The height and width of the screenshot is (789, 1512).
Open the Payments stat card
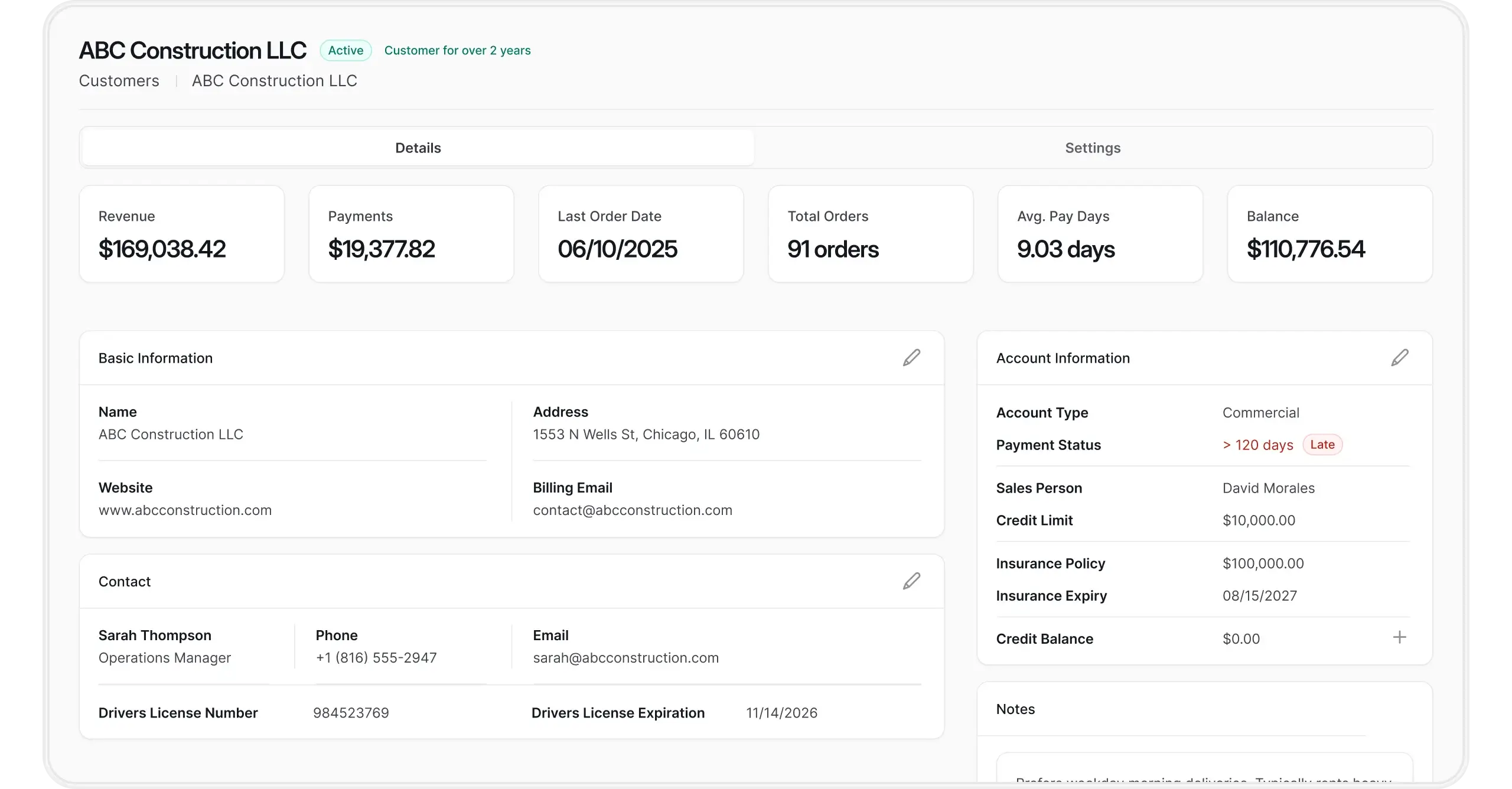411,234
